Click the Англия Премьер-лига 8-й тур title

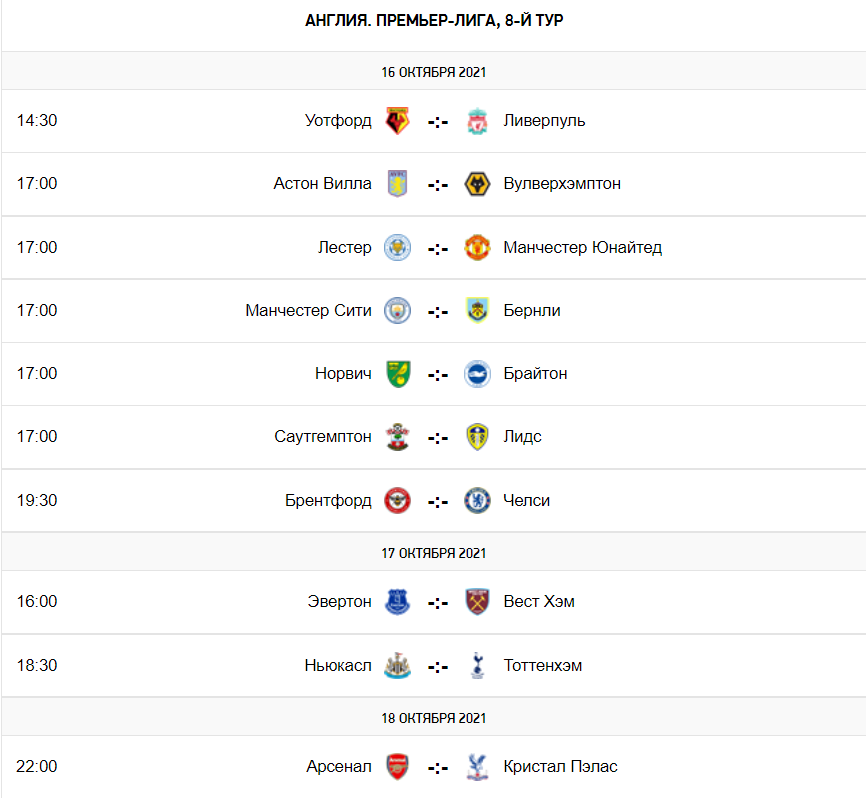433,20
